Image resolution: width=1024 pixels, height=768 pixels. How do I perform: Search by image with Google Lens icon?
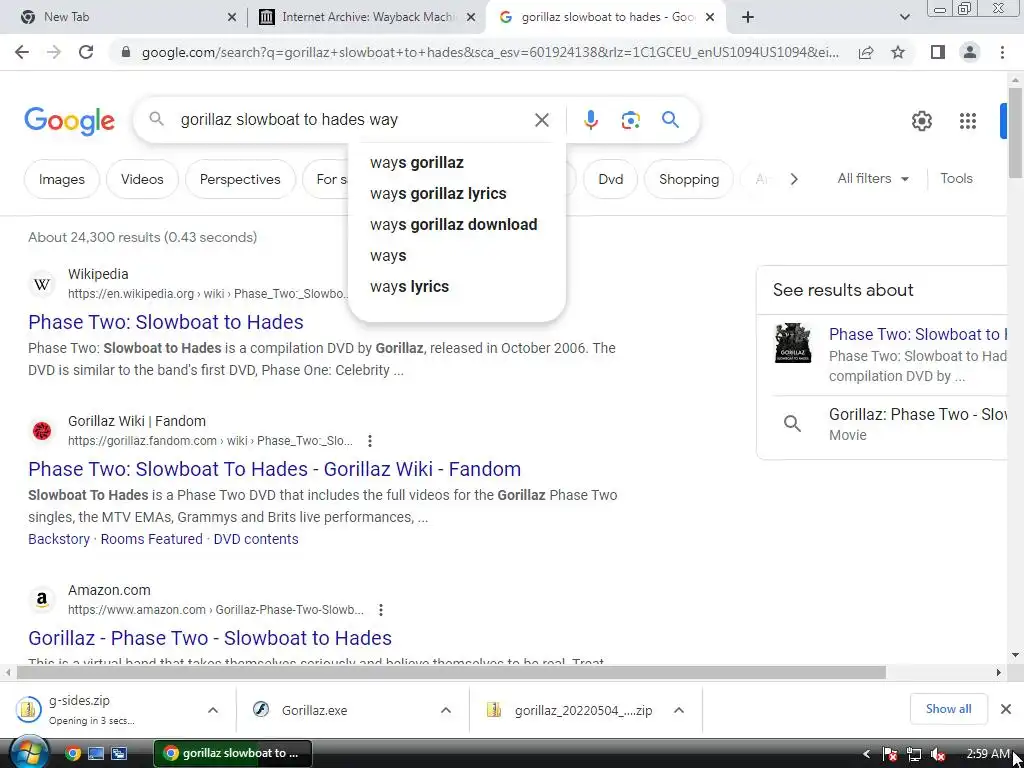(x=630, y=120)
